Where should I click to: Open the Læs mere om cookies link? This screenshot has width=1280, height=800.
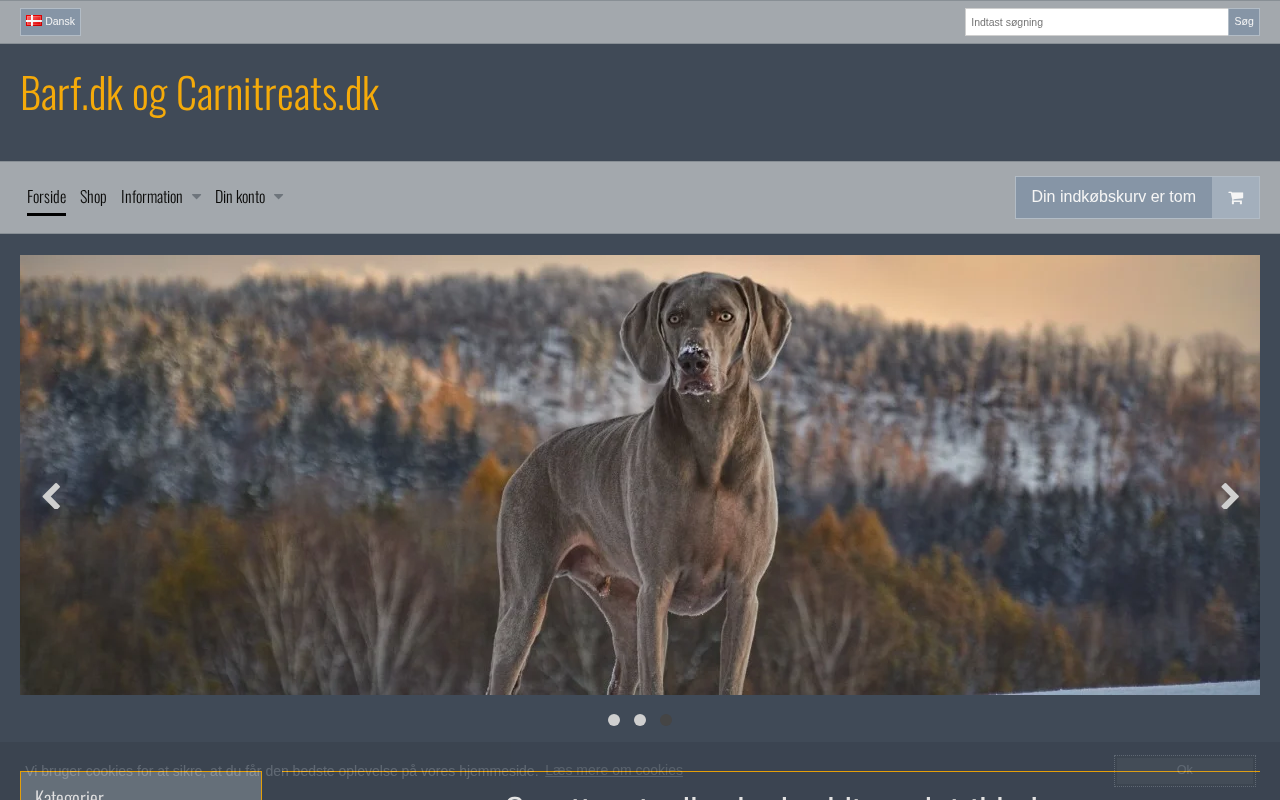tap(614, 770)
